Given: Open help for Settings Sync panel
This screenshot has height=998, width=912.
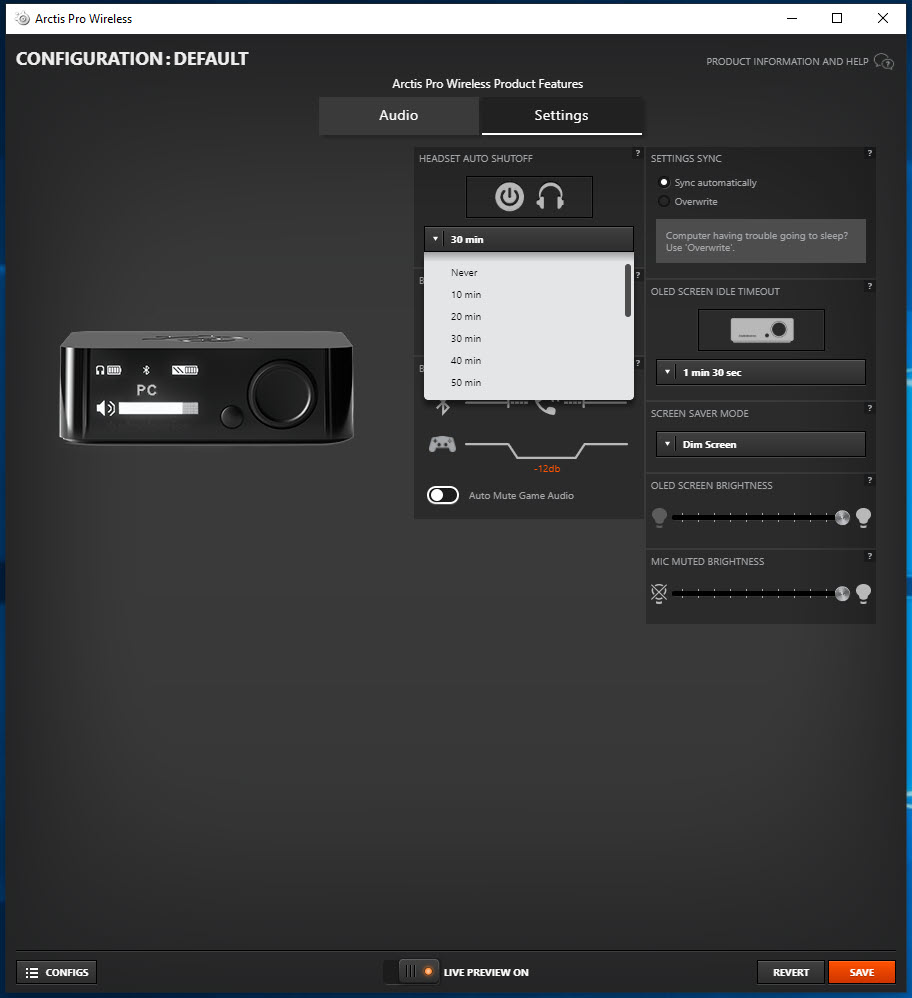Looking at the screenshot, I should 869,153.
